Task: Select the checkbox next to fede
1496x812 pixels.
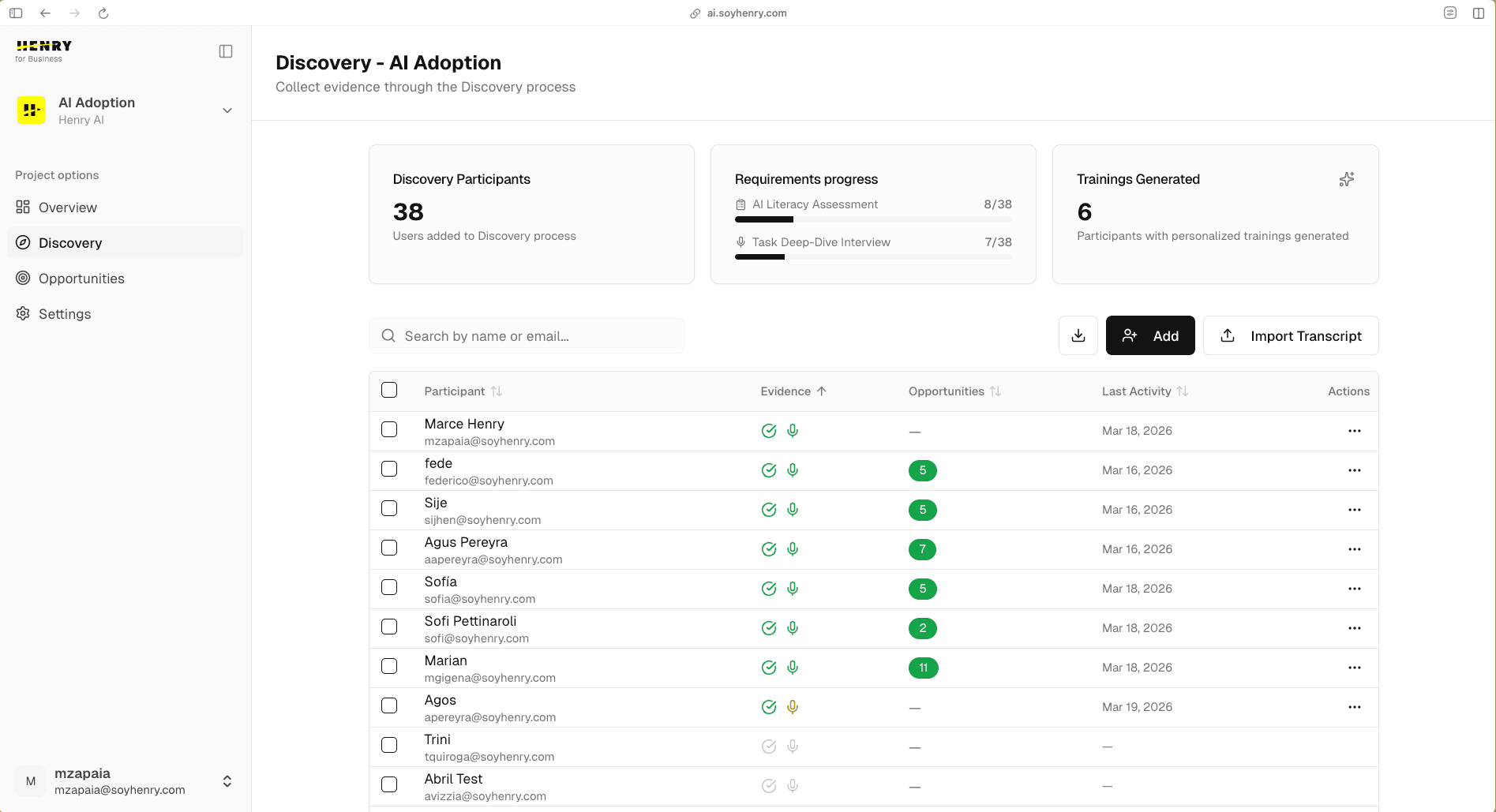Action: [389, 469]
